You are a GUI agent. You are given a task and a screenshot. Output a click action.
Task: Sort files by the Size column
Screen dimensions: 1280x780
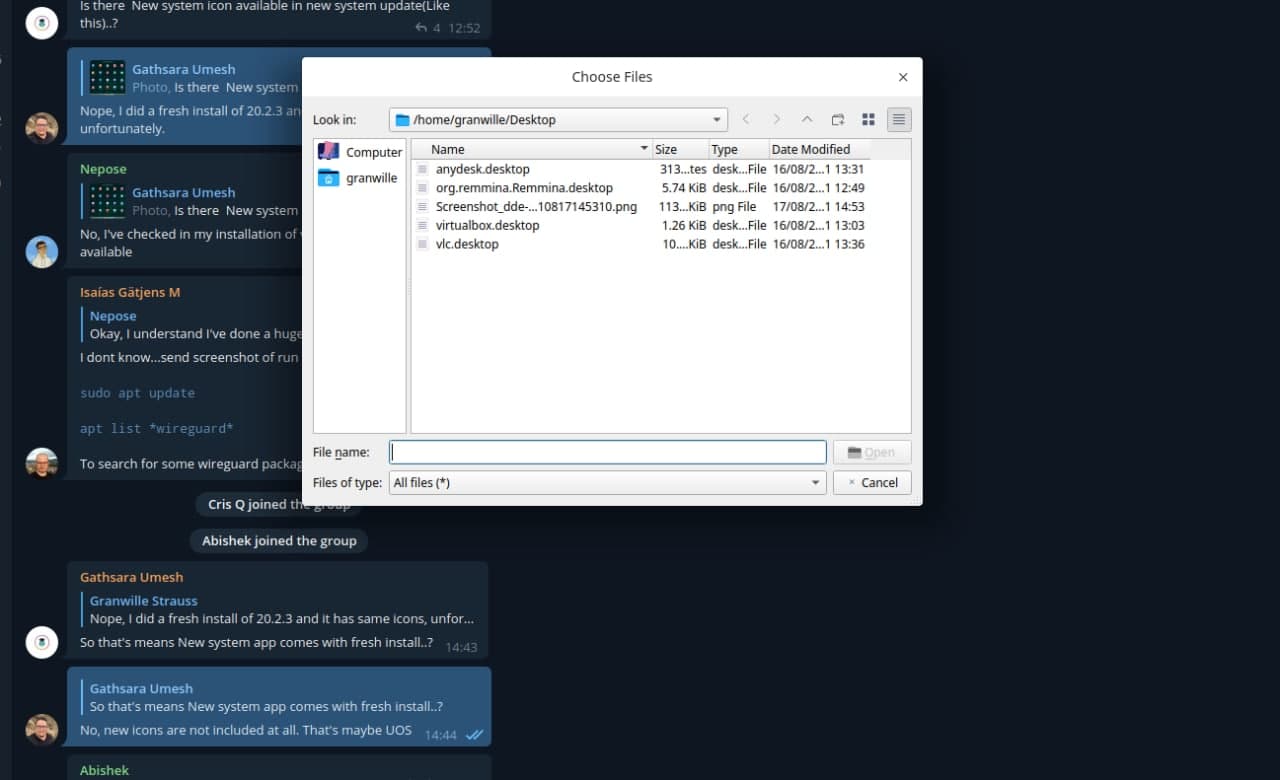pos(680,149)
